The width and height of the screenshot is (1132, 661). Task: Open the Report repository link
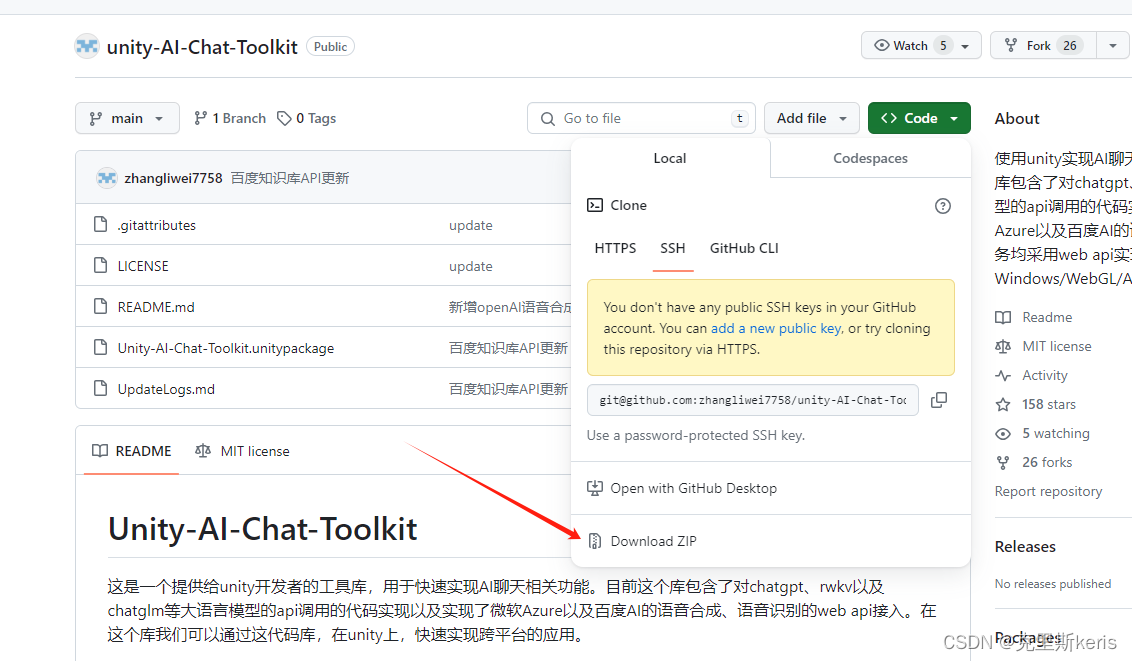[x=1048, y=491]
